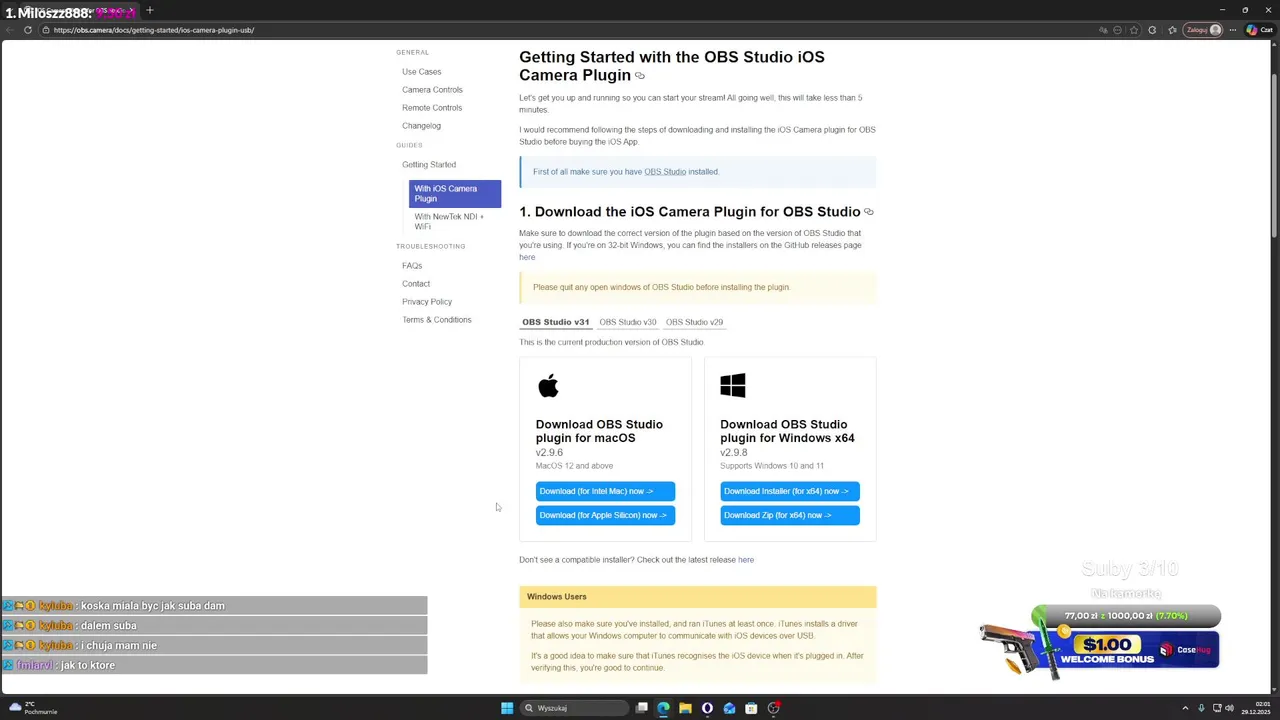
Task: Click the Apple logo on macOS card
Action: tap(548, 386)
